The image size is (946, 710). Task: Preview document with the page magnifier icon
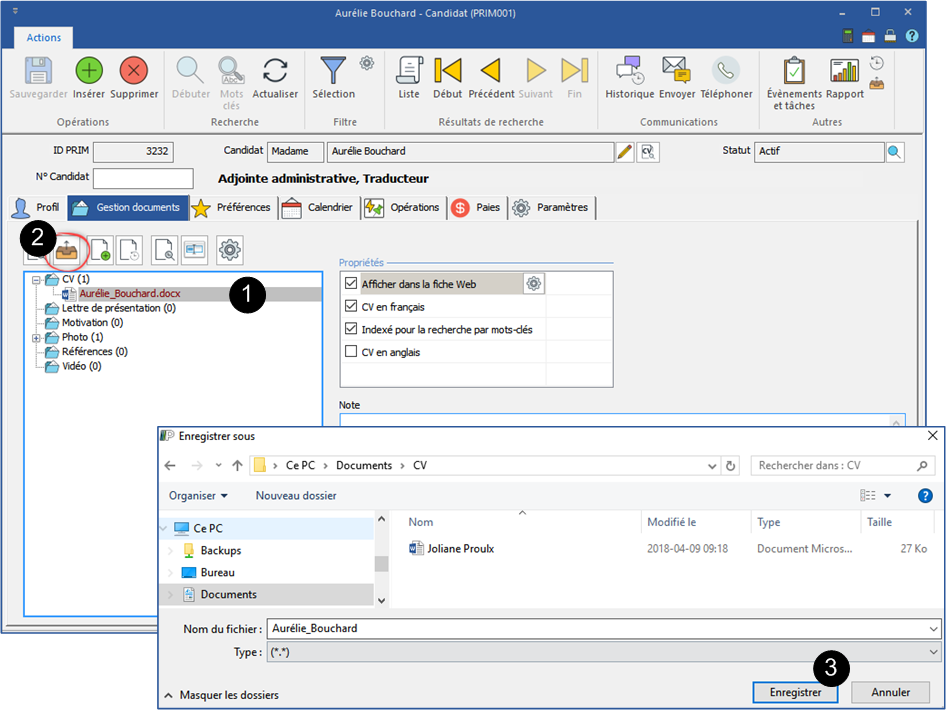click(164, 250)
